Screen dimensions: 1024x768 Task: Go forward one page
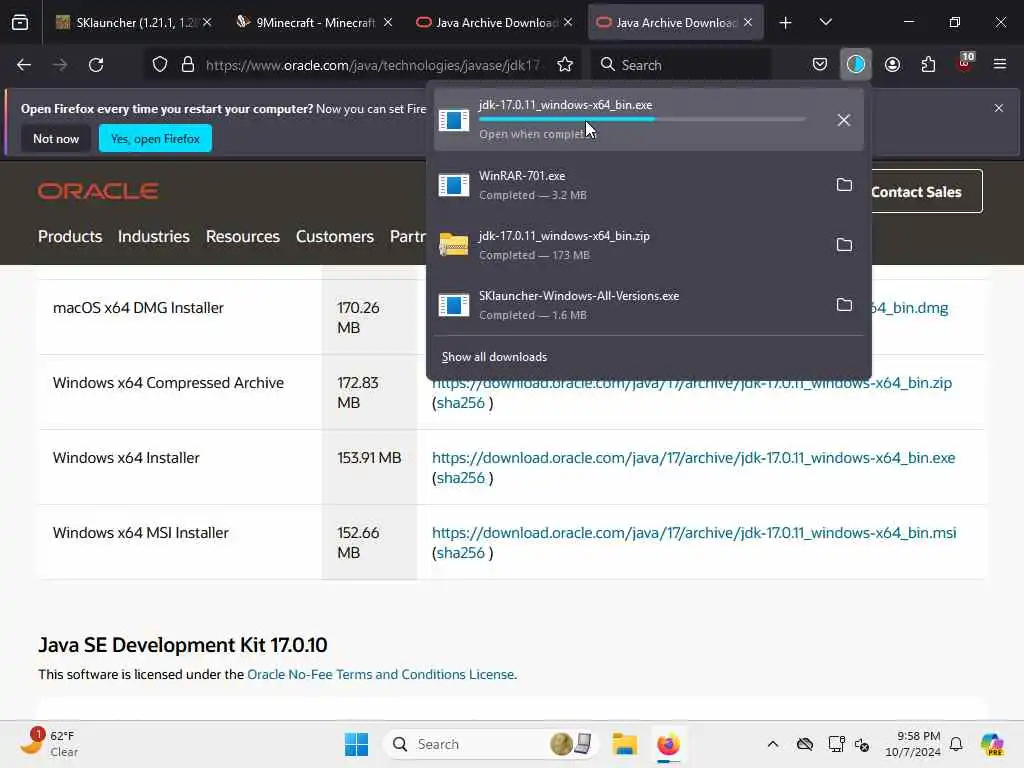59,65
